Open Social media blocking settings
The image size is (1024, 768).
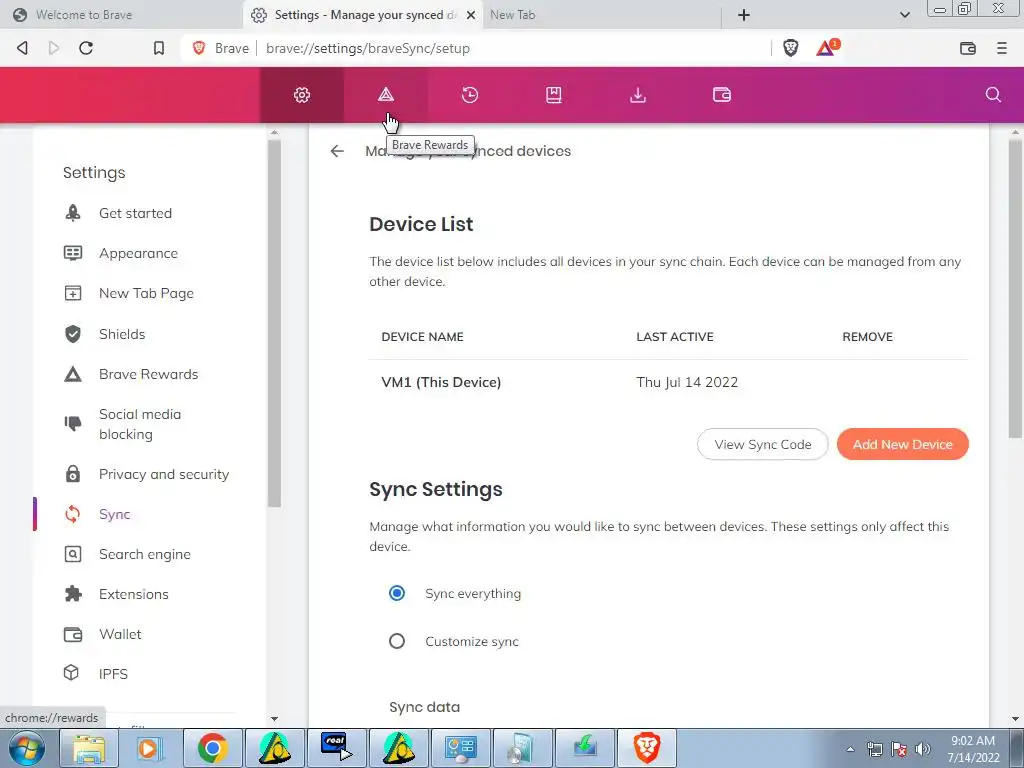click(140, 424)
